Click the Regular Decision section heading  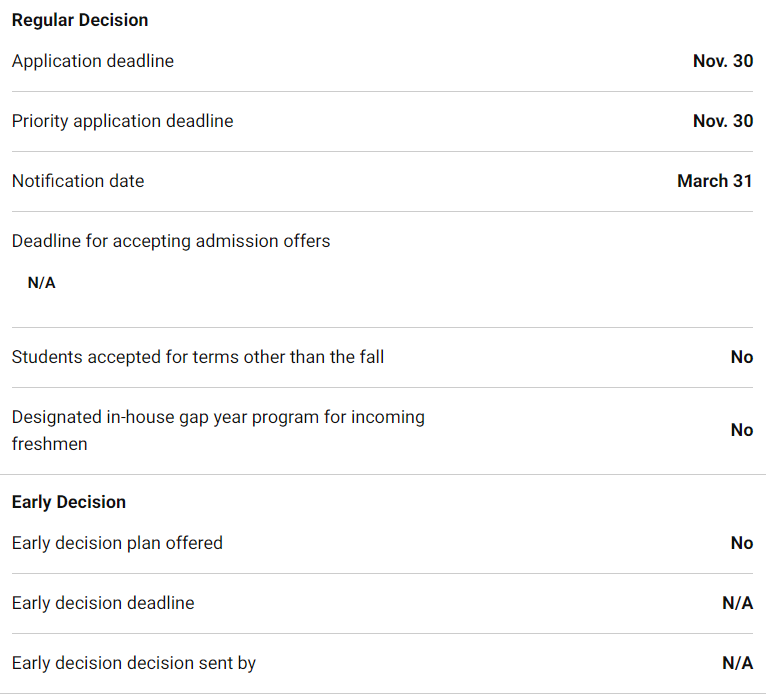click(x=80, y=20)
